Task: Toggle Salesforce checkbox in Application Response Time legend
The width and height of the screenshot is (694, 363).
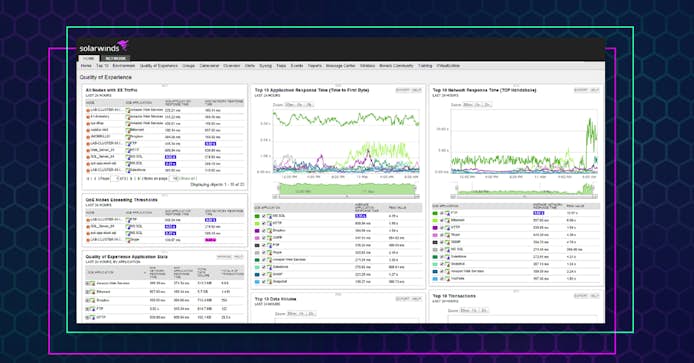Action: coord(264,267)
